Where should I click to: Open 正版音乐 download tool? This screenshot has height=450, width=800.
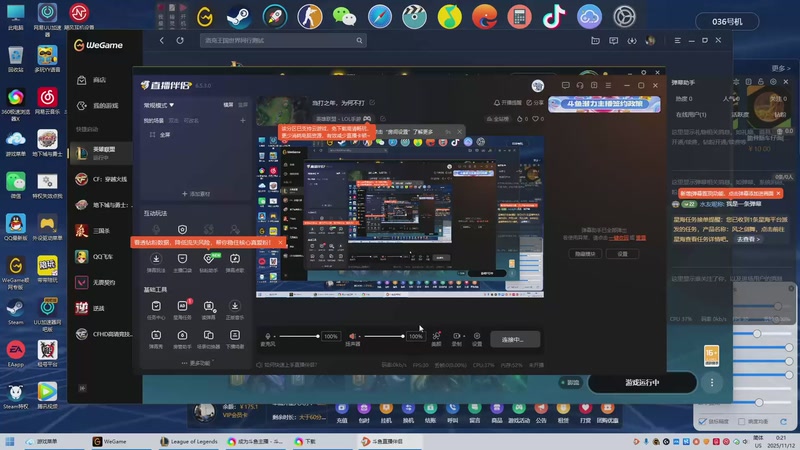point(235,309)
